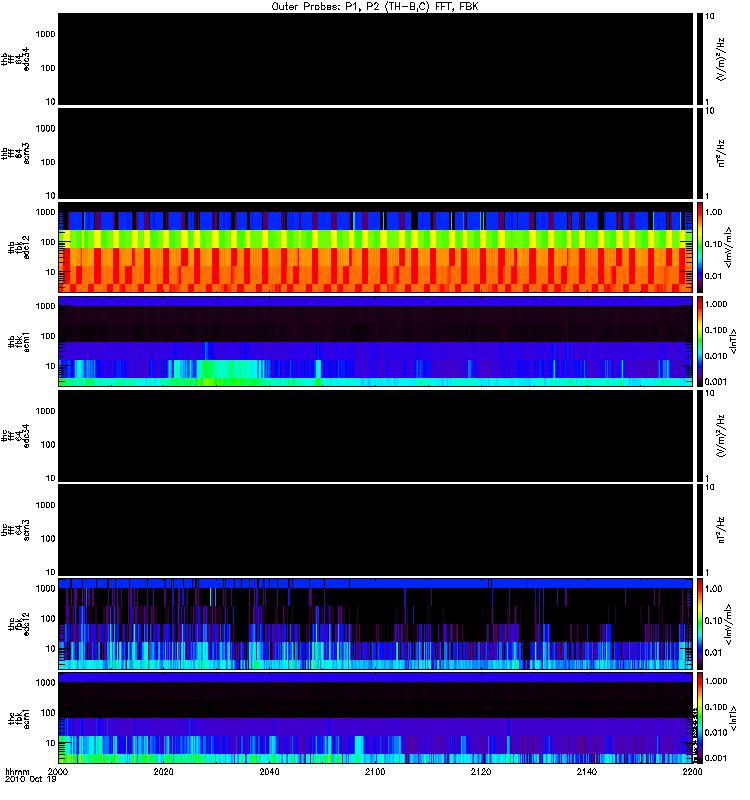The width and height of the screenshot is (750, 800).
Task: Pick the rainbow colorbar of thb fbk scm1
Action: coord(699,341)
